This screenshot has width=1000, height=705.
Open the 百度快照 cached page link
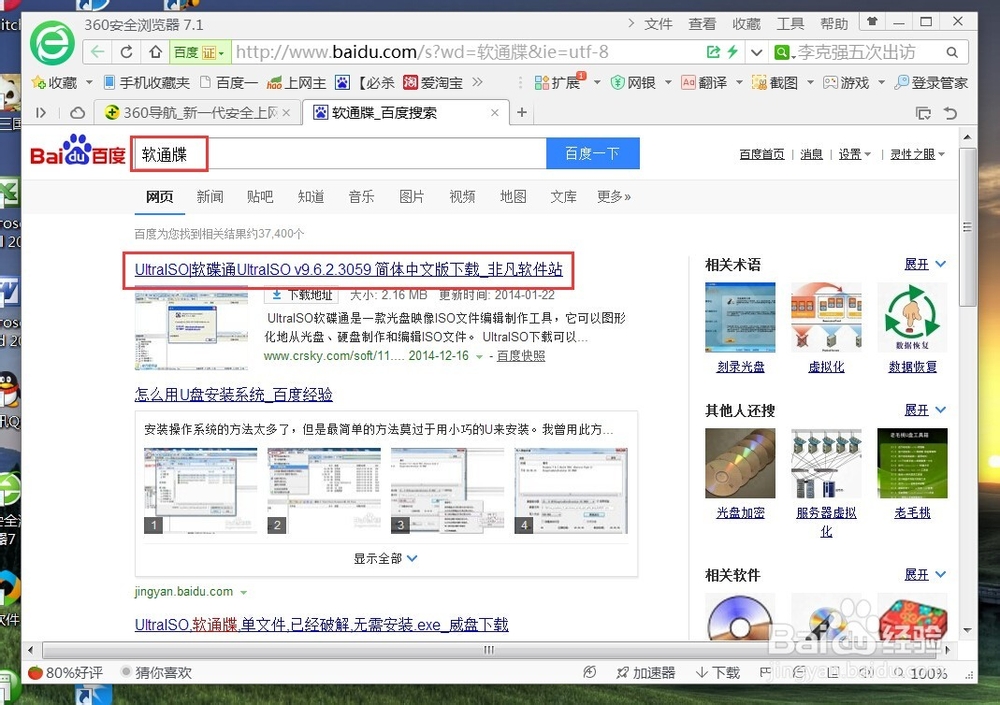pos(521,356)
